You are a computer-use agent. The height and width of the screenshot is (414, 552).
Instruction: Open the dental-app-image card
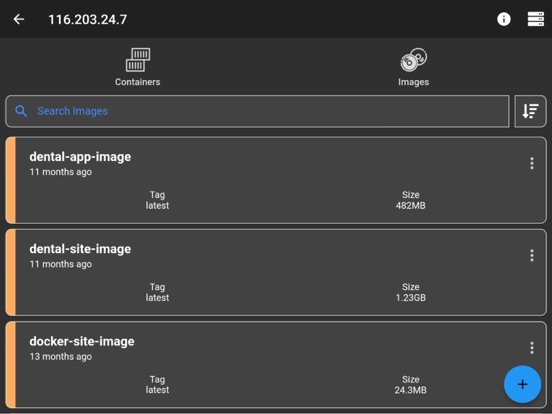coord(276,180)
